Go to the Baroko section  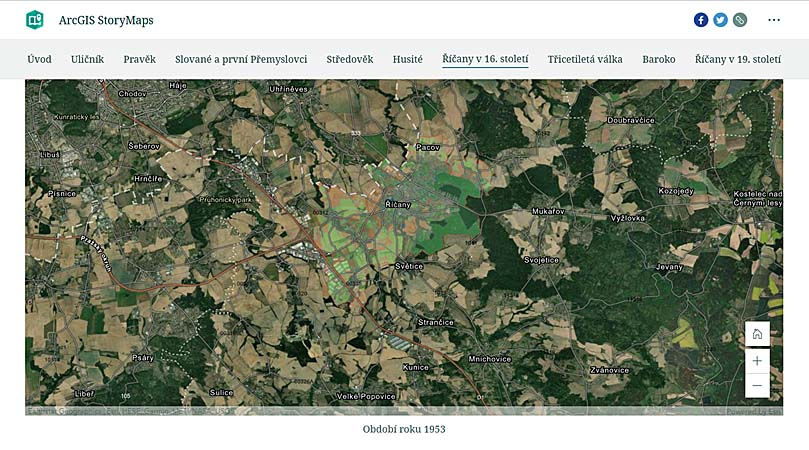[x=659, y=59]
